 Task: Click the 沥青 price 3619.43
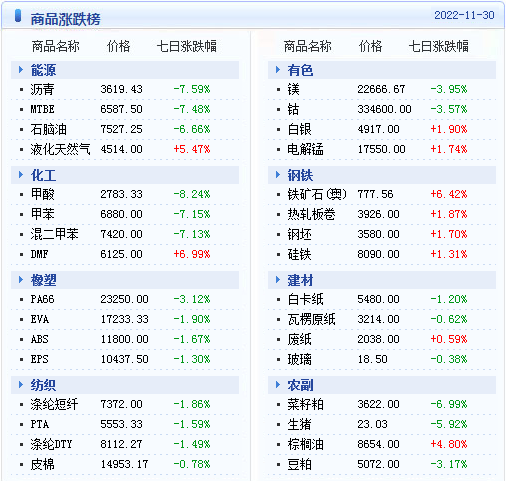(121, 89)
